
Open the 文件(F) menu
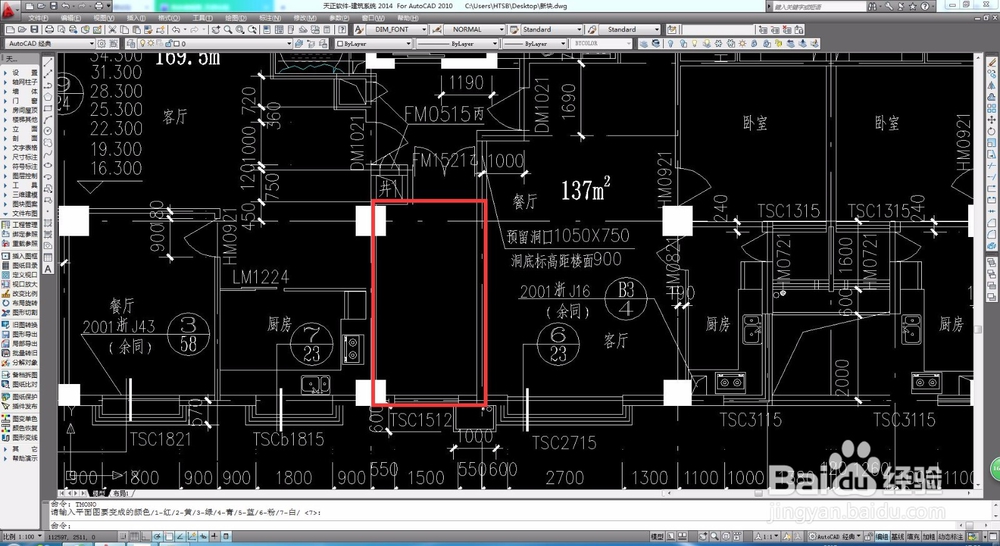coord(38,18)
